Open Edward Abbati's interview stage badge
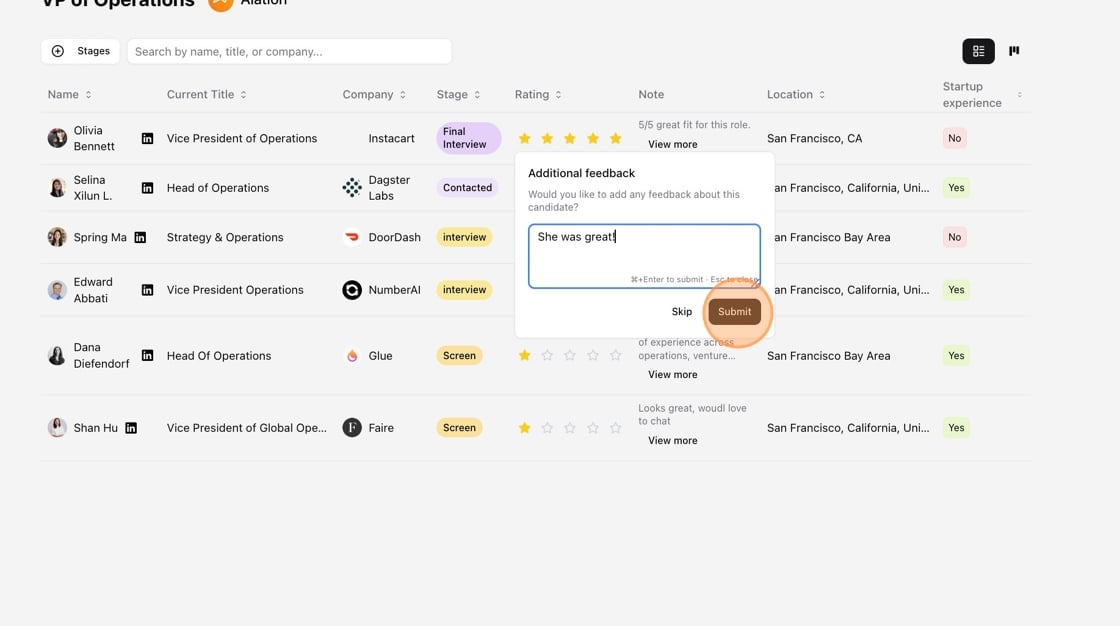The height and width of the screenshot is (626, 1120). click(464, 290)
